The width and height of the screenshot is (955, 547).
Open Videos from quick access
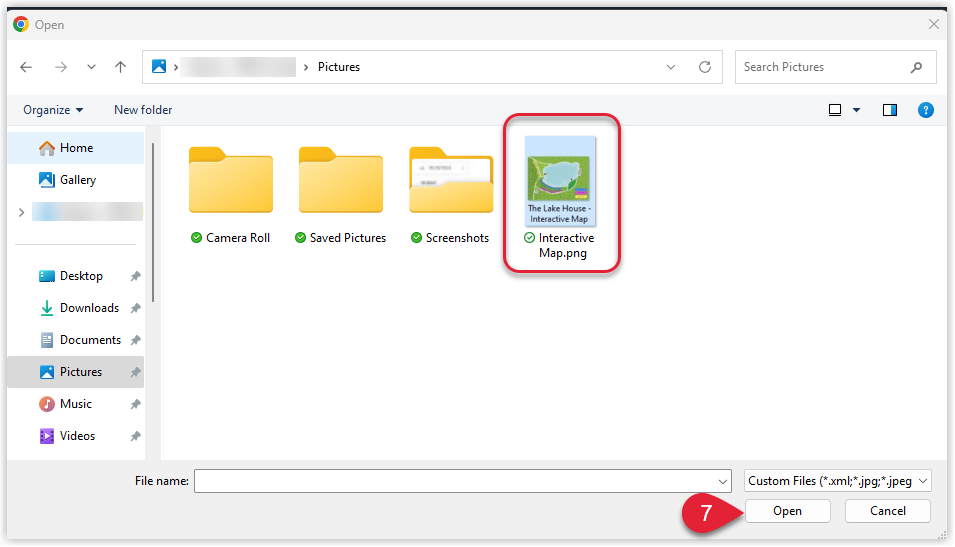tap(76, 436)
